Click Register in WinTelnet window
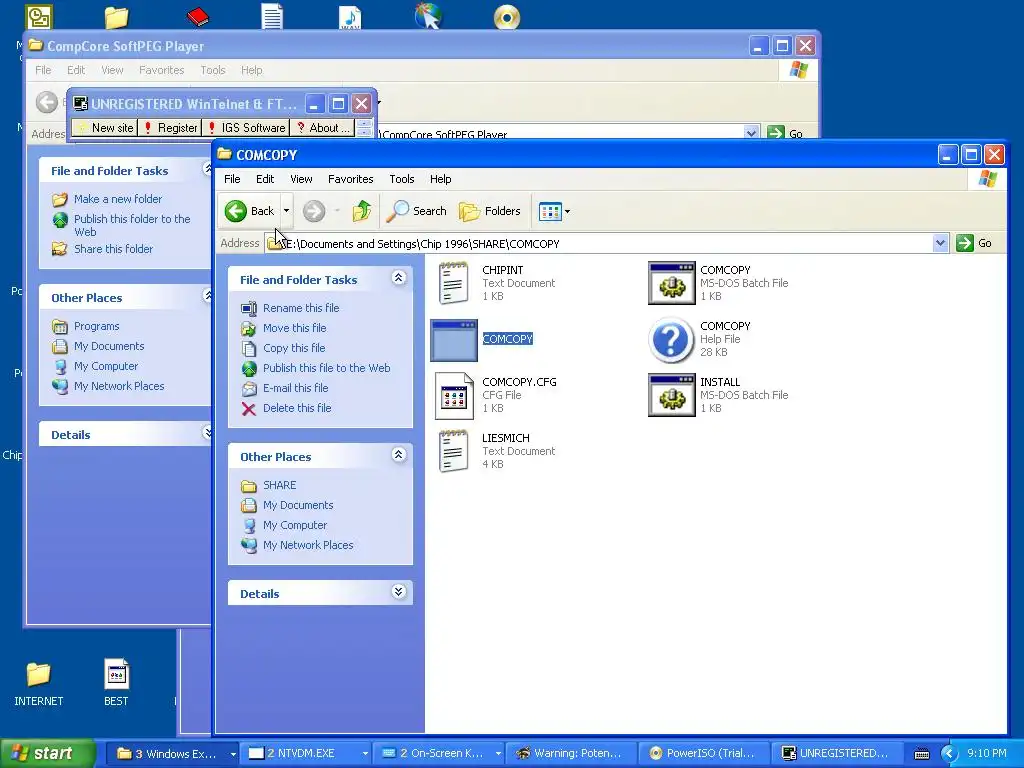This screenshot has height=768, width=1024. [x=170, y=128]
